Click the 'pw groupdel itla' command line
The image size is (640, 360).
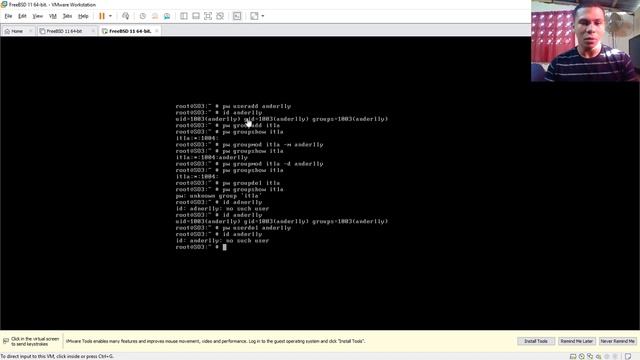(228, 183)
